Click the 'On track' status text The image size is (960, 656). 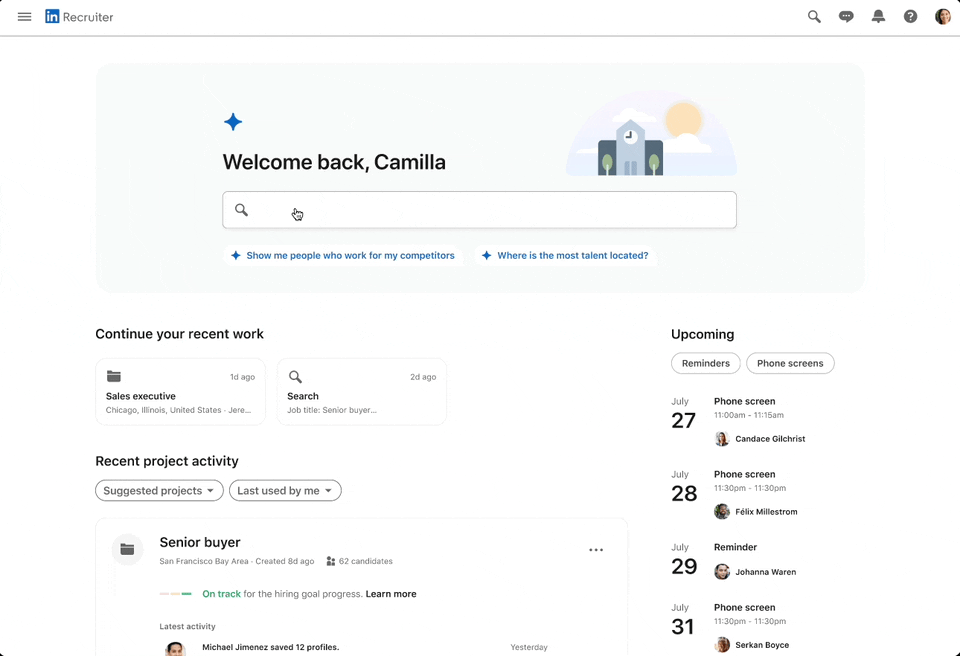pos(221,594)
